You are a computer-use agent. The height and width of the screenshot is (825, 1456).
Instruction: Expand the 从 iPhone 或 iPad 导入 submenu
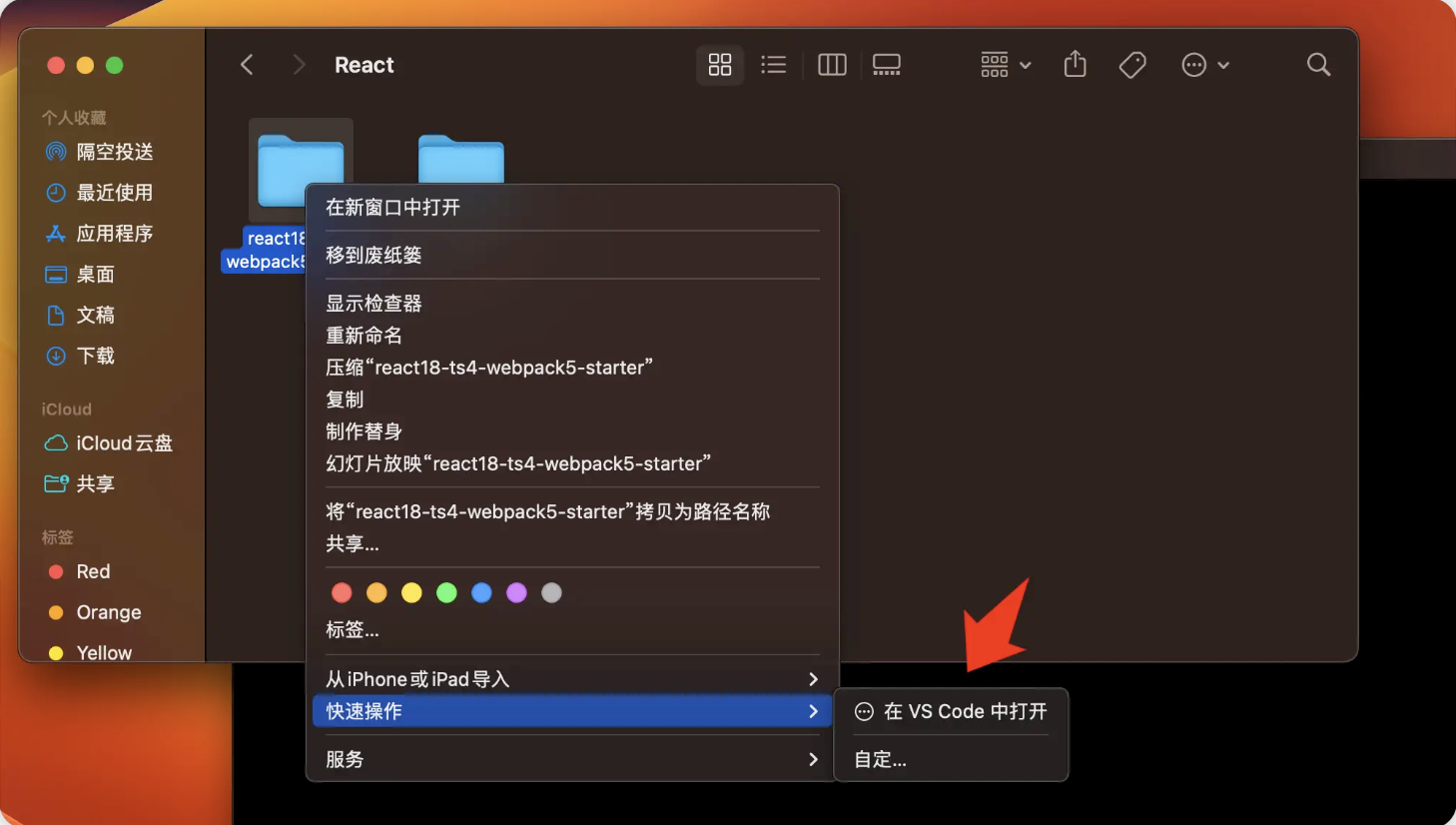tap(572, 679)
